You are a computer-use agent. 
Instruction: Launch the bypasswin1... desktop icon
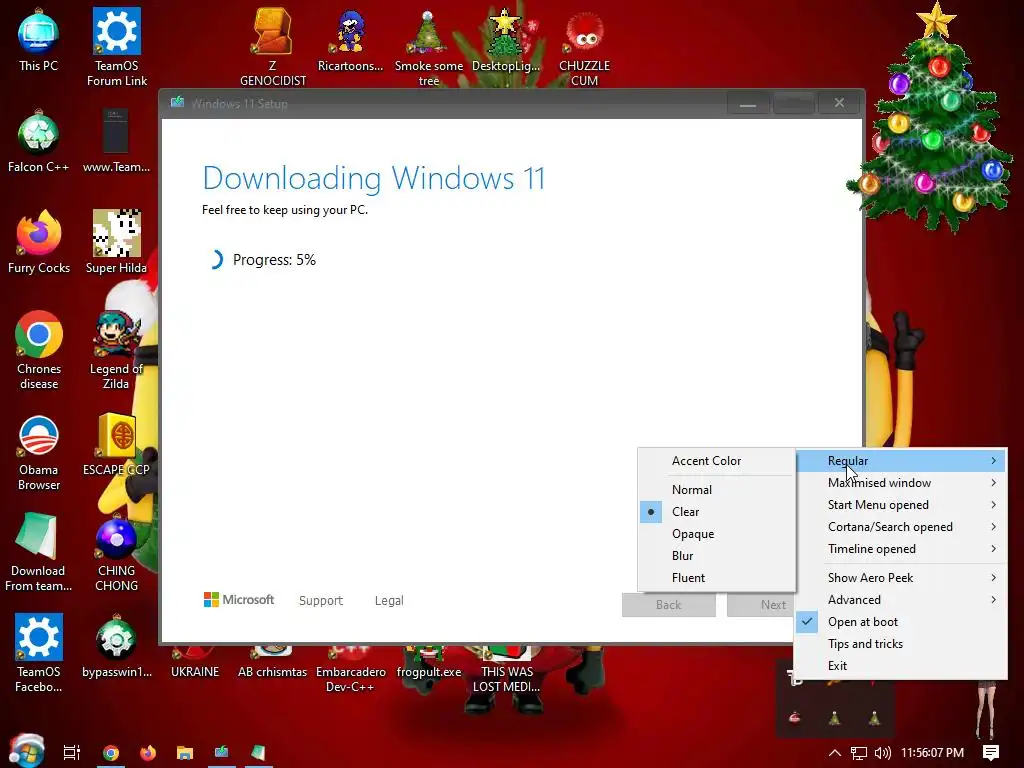[x=117, y=647]
